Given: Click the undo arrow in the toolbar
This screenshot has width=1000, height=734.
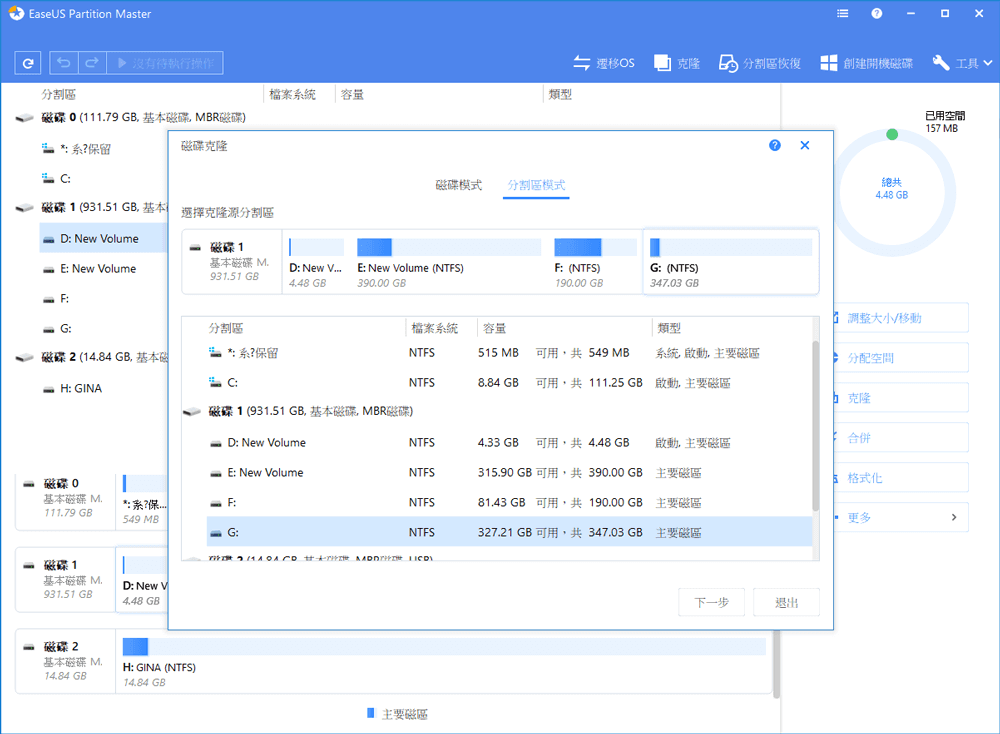Looking at the screenshot, I should pos(64,62).
